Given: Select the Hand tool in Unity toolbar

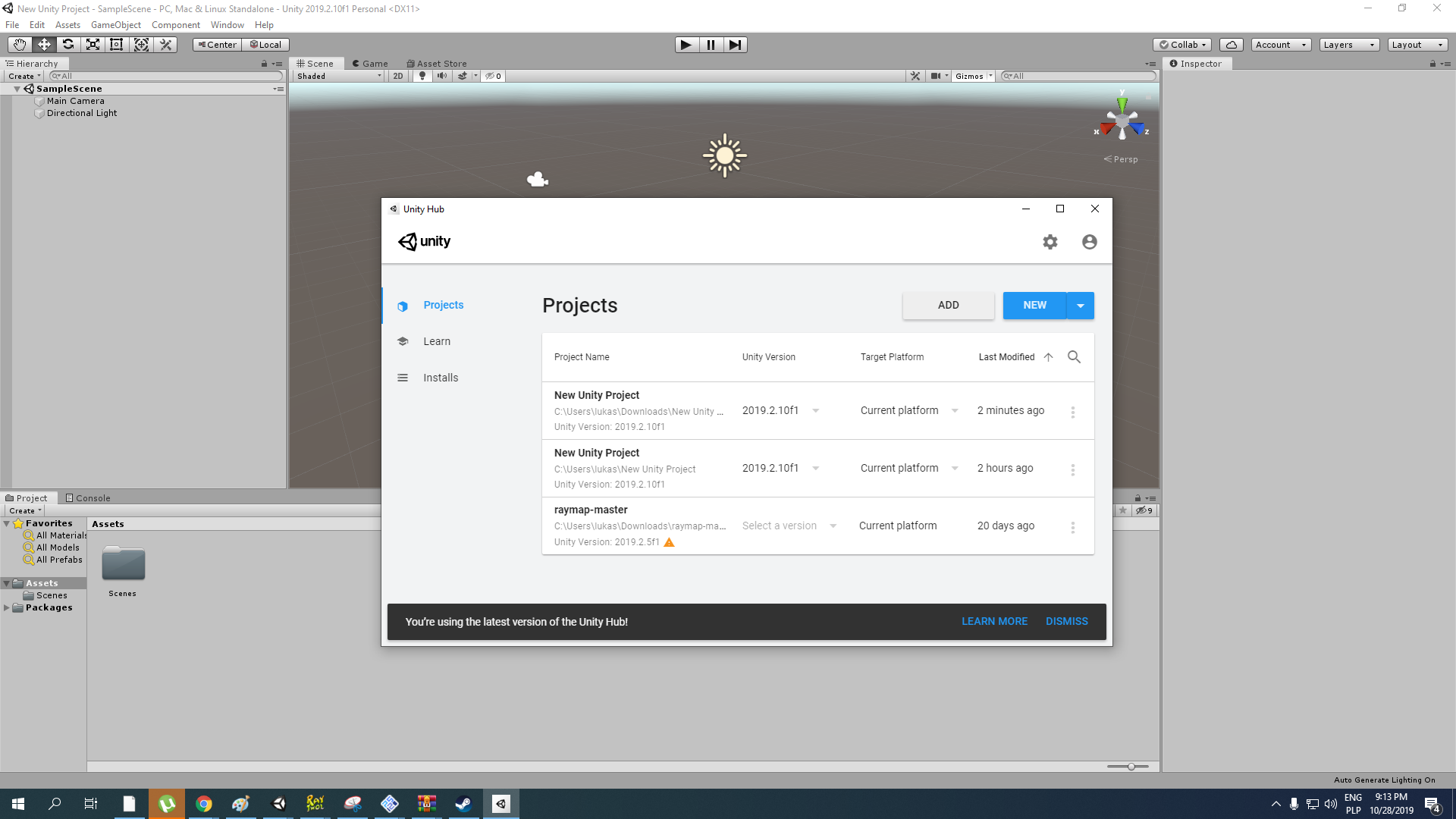Looking at the screenshot, I should (20, 45).
